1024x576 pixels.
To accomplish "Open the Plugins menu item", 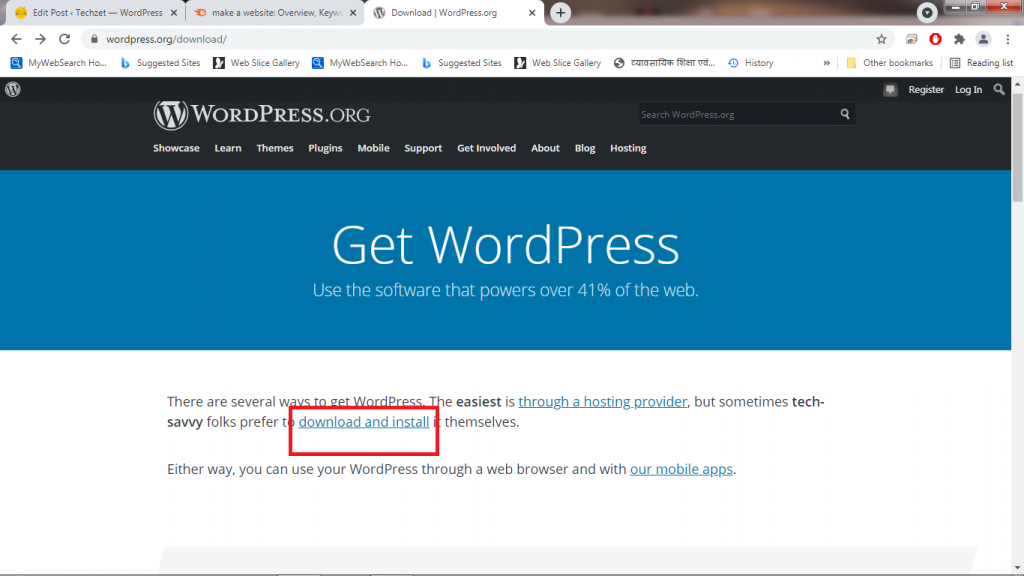I will point(325,148).
